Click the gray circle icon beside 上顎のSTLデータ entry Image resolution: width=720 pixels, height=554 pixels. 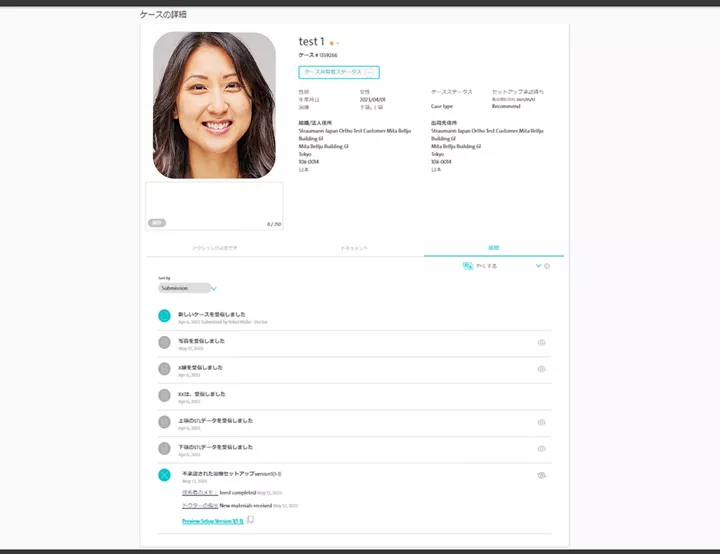click(x=164, y=422)
